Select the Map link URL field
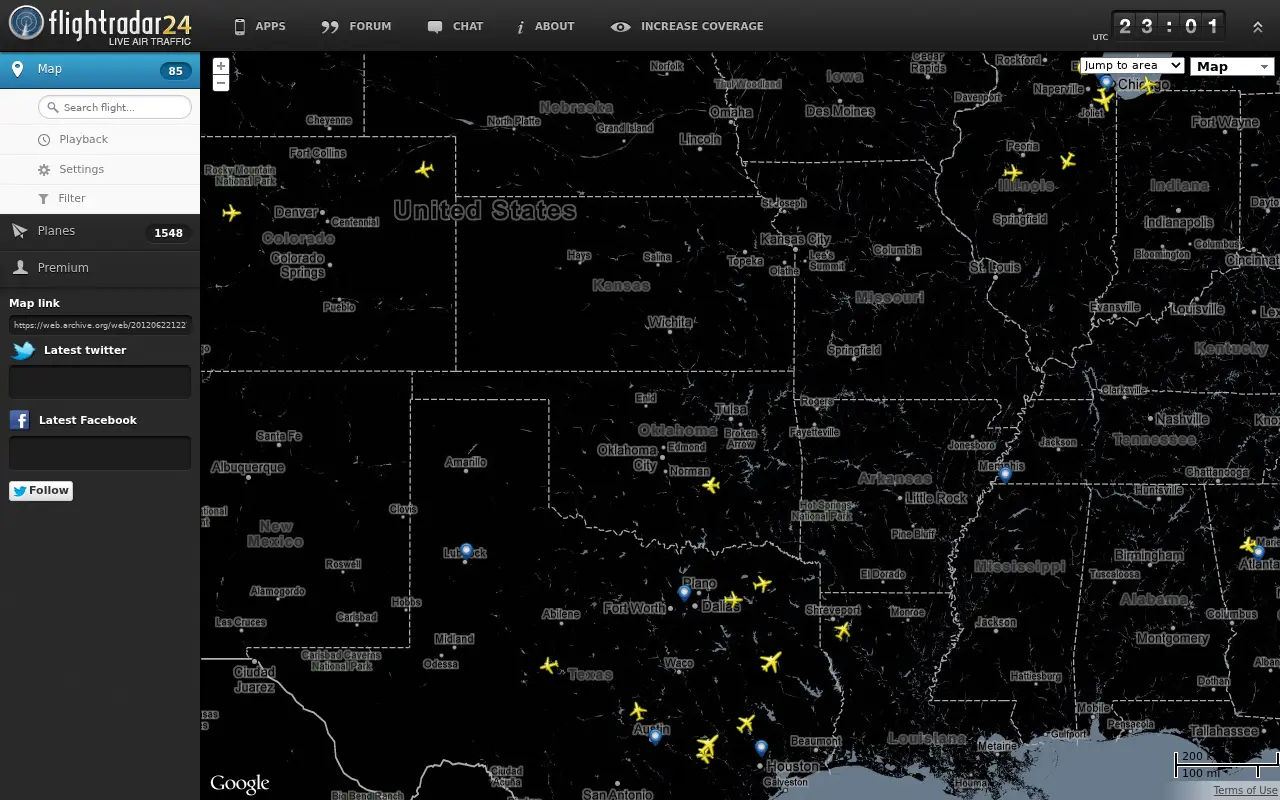This screenshot has height=800, width=1280. 100,325
